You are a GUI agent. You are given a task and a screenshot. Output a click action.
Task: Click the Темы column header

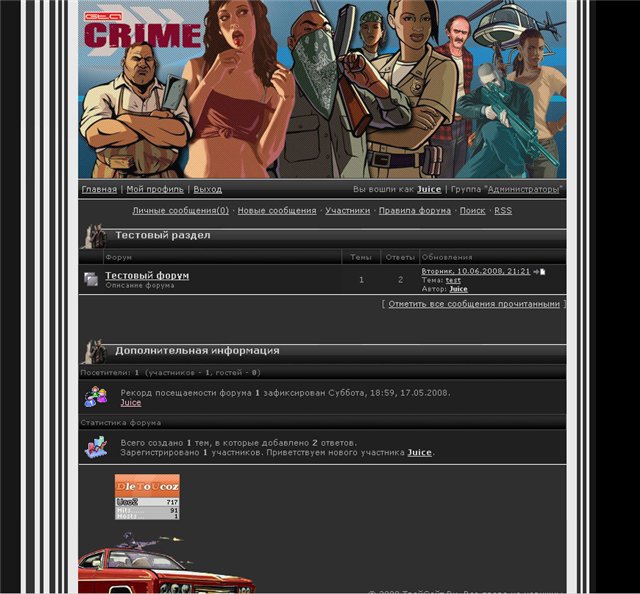[x=361, y=257]
